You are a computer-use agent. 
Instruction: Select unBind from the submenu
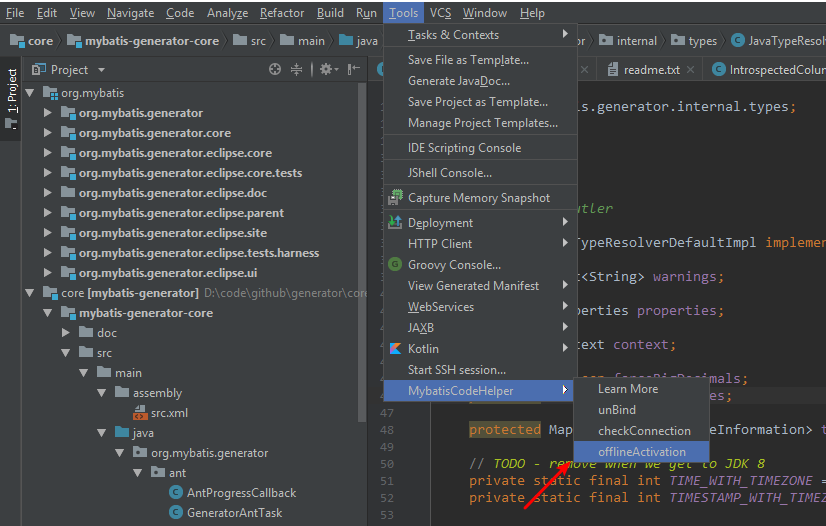coord(642,410)
